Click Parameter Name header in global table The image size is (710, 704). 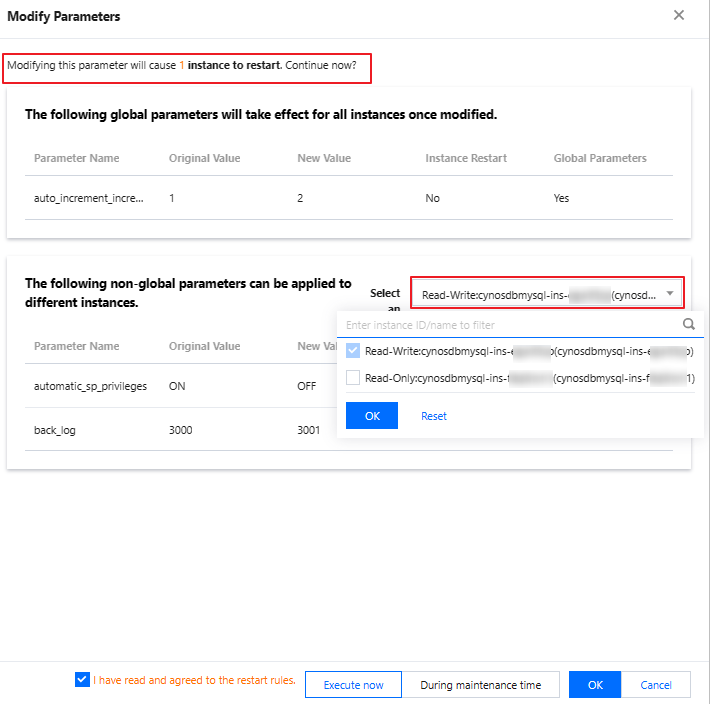click(x=76, y=158)
